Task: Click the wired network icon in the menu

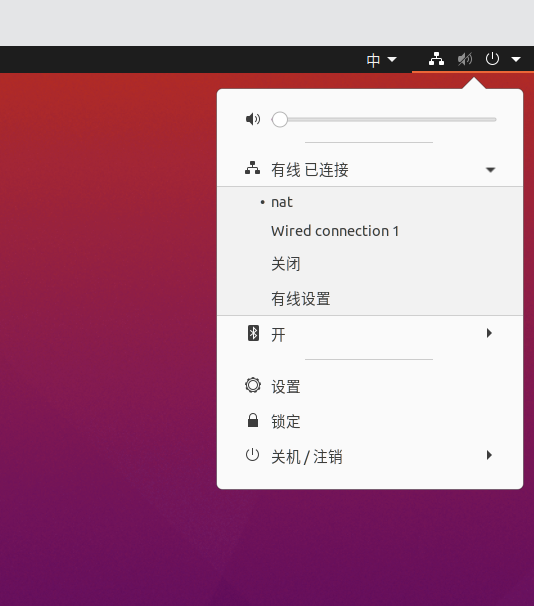Action: [252, 169]
